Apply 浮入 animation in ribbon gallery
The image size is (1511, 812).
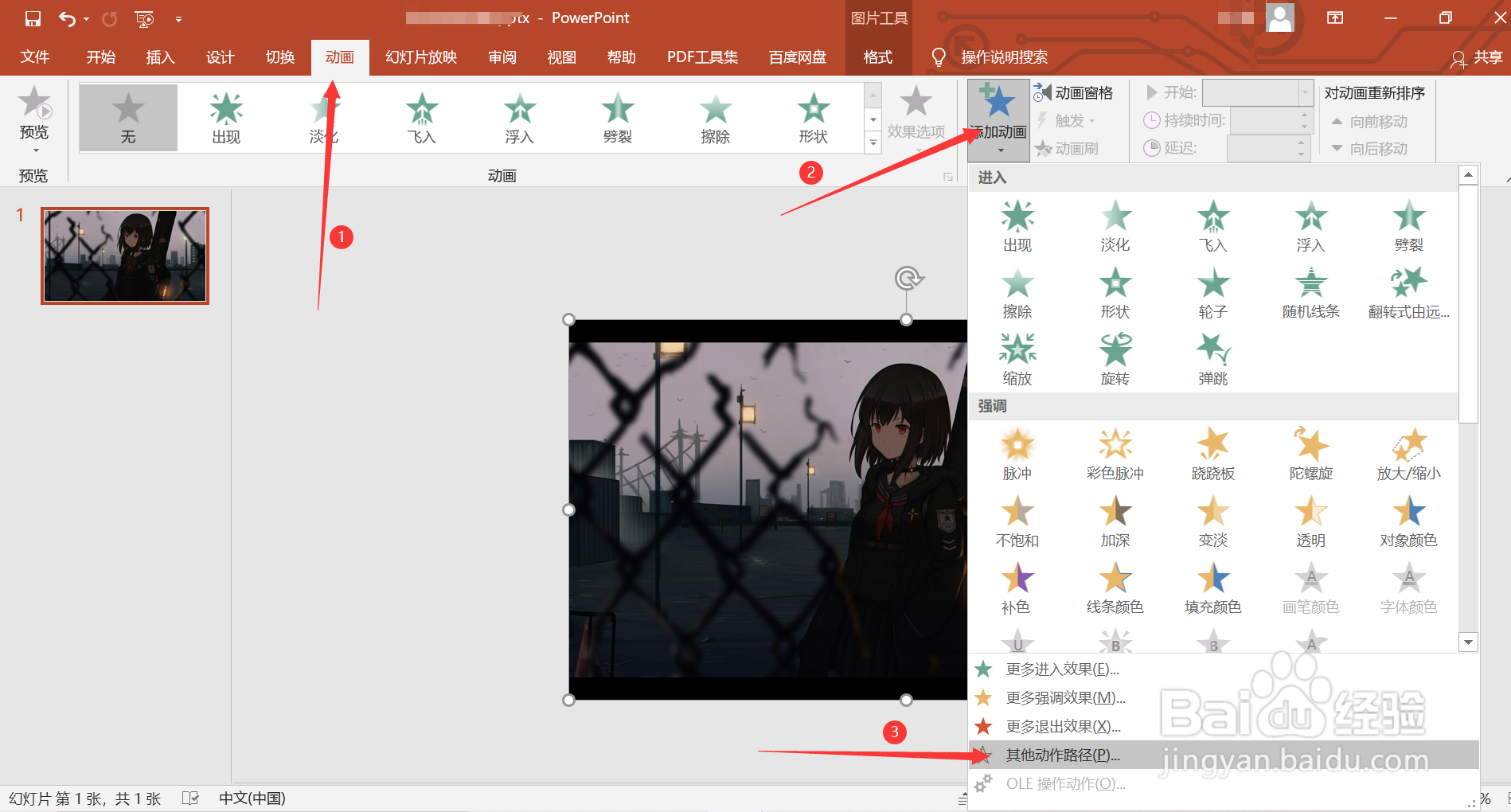(x=520, y=118)
